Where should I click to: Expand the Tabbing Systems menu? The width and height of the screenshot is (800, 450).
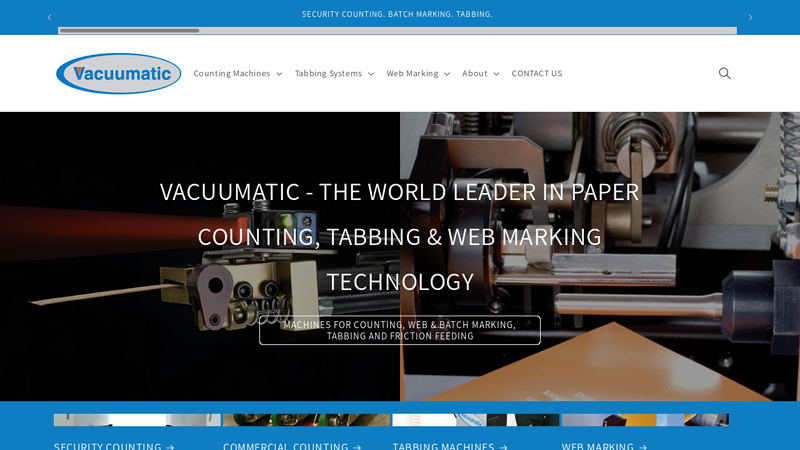point(334,73)
